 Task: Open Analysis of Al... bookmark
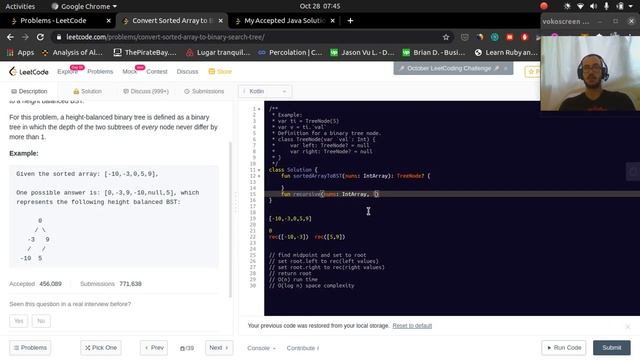pyautogui.click(x=72, y=53)
